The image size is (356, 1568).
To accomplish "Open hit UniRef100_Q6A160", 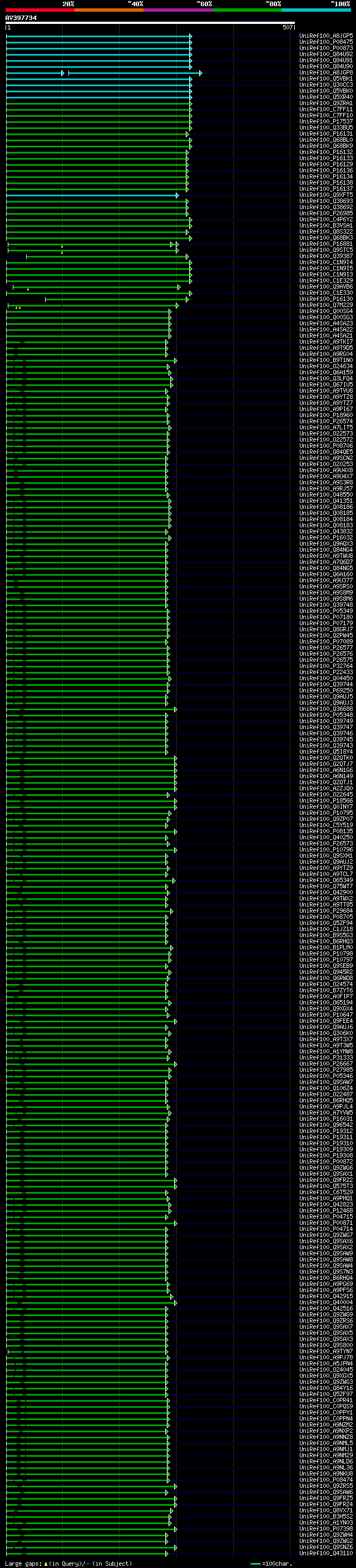I will pyautogui.click(x=325, y=574).
